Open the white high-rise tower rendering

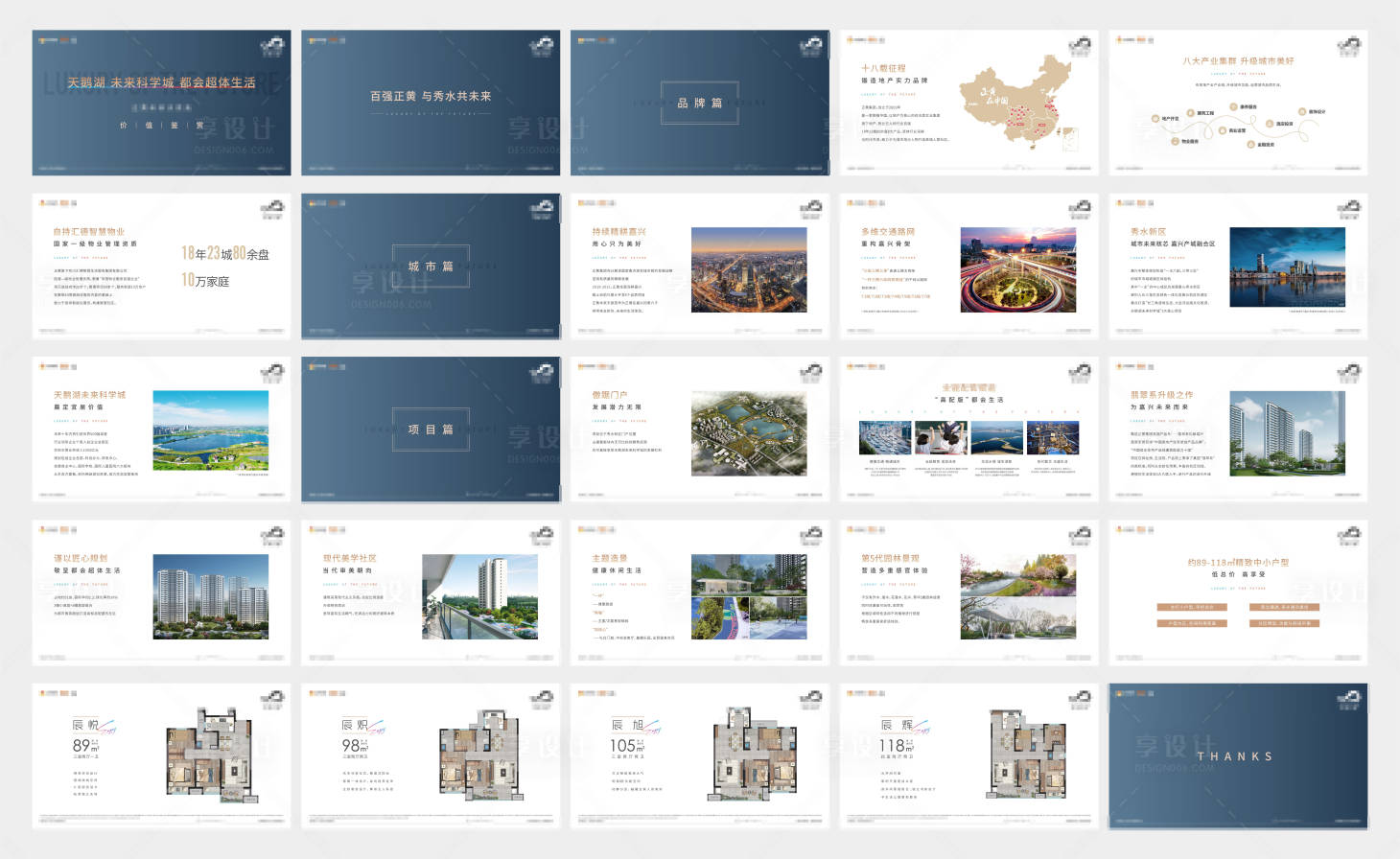click(1288, 433)
